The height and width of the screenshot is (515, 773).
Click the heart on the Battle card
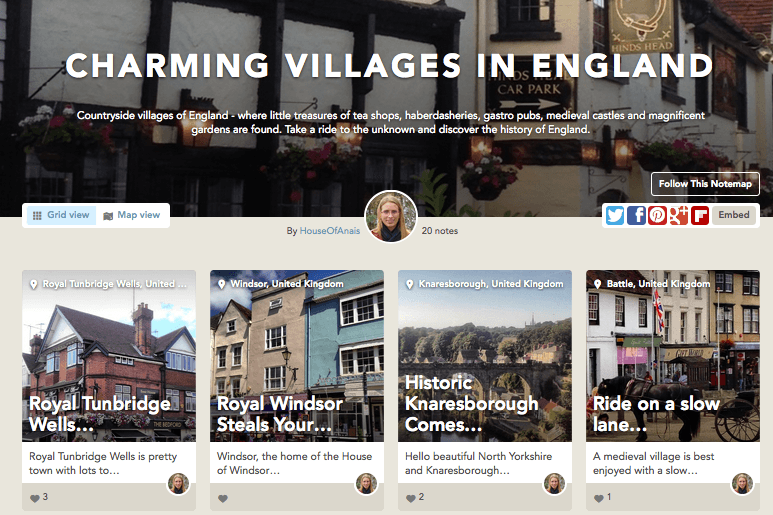click(x=598, y=498)
